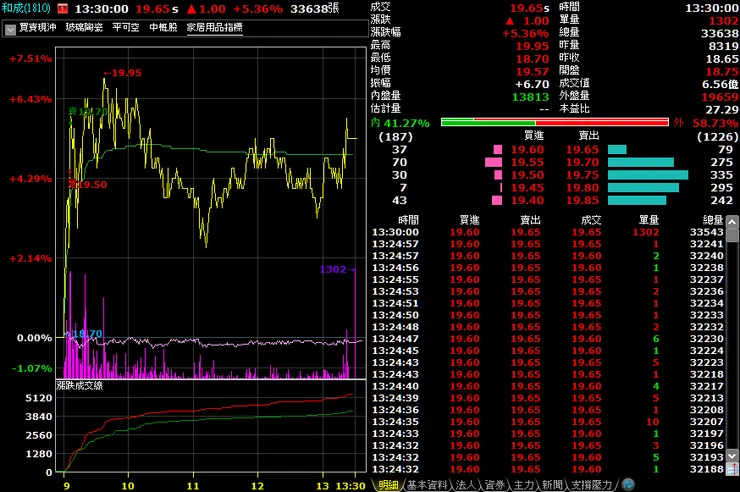Select the 13:24:35 tick row
The height and width of the screenshot is (492, 740).
point(547,422)
